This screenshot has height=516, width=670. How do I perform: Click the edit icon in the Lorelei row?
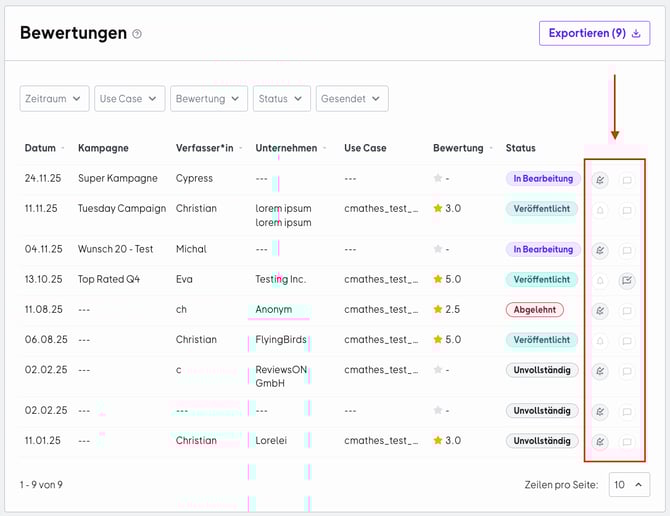pyautogui.click(x=600, y=441)
